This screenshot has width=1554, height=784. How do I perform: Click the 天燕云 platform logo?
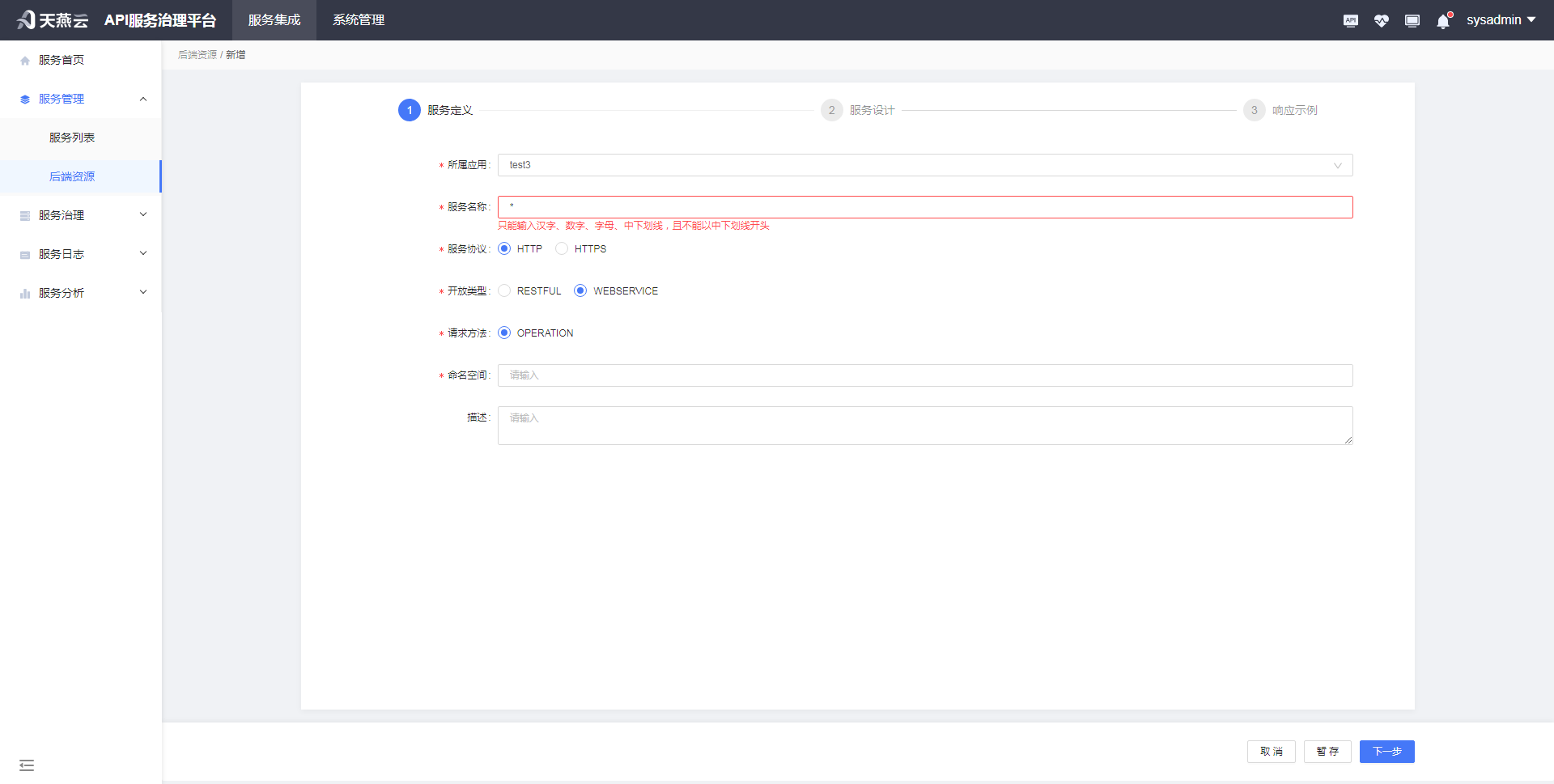click(51, 20)
